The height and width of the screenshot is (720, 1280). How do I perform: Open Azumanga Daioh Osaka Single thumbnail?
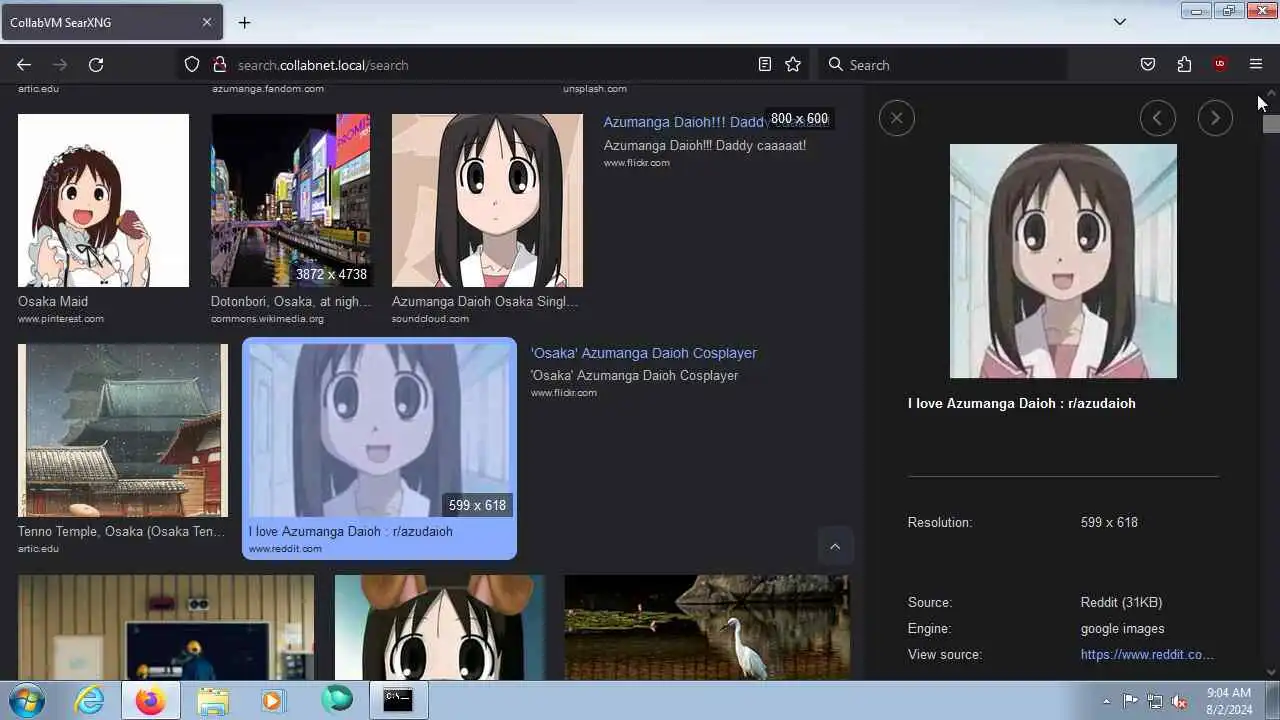[487, 200]
